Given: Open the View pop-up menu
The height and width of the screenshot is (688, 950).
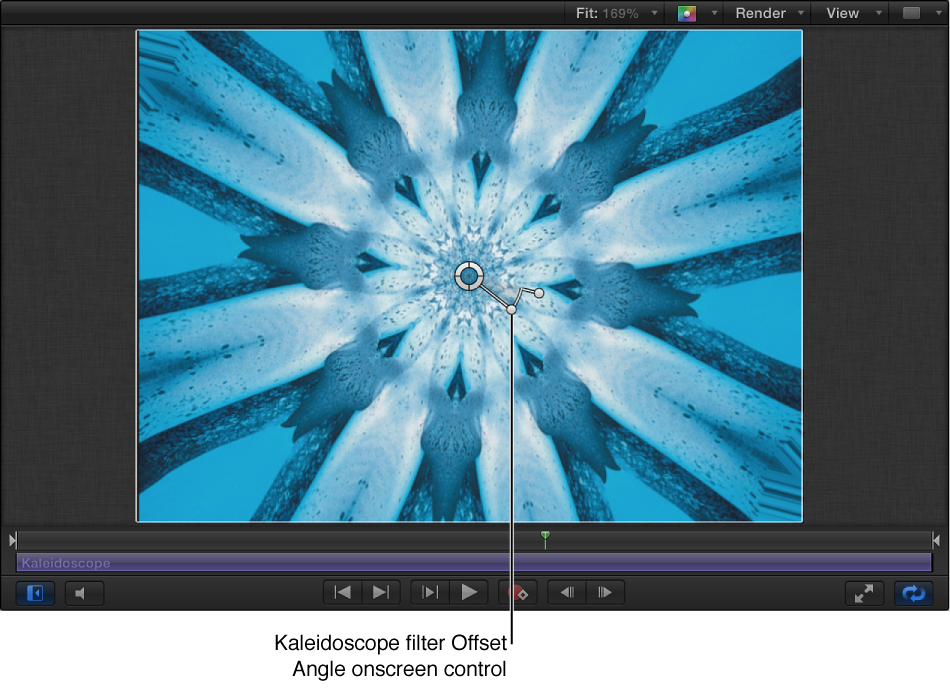Looking at the screenshot, I should point(845,13).
